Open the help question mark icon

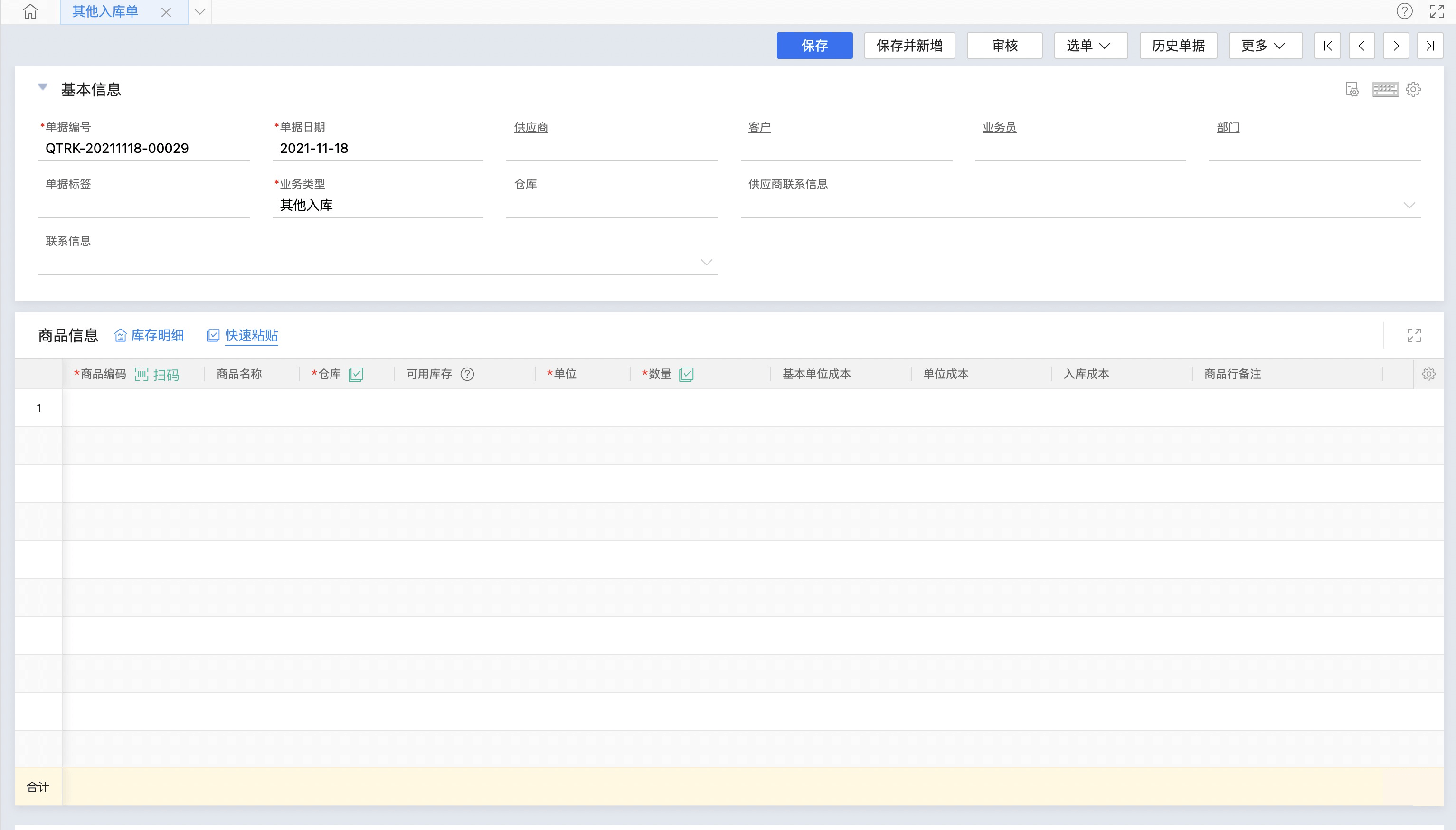[1404, 11]
